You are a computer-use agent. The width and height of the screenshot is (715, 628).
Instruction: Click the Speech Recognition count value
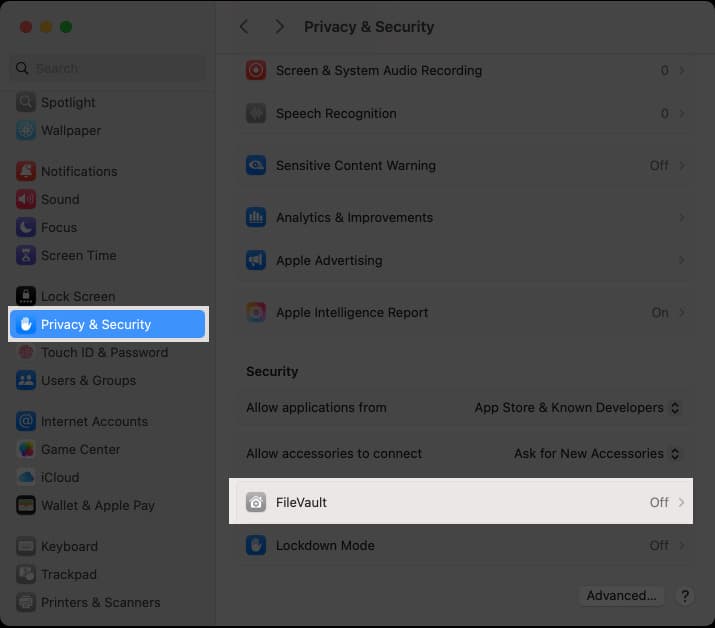(x=664, y=113)
